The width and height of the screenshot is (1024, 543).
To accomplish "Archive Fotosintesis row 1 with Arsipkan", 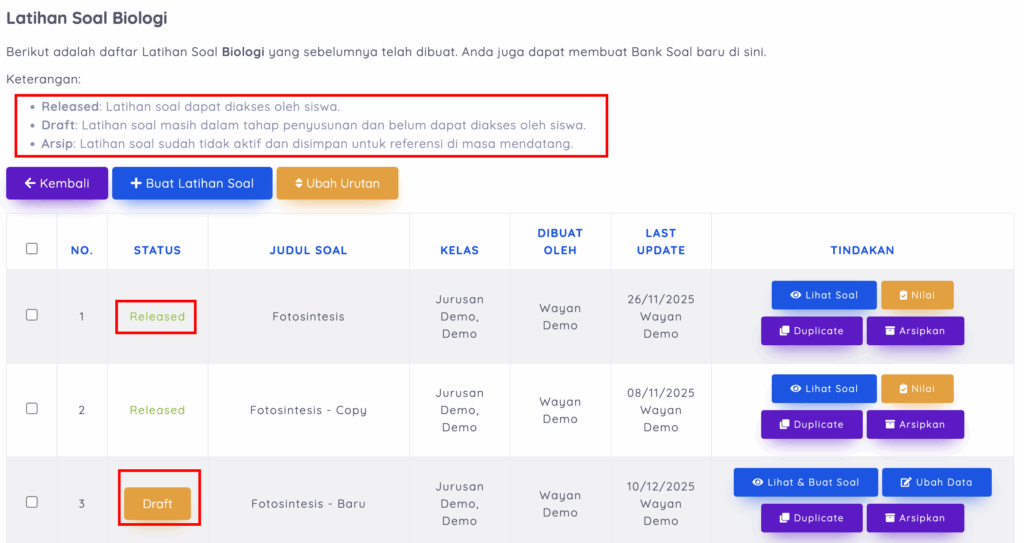I will [915, 331].
